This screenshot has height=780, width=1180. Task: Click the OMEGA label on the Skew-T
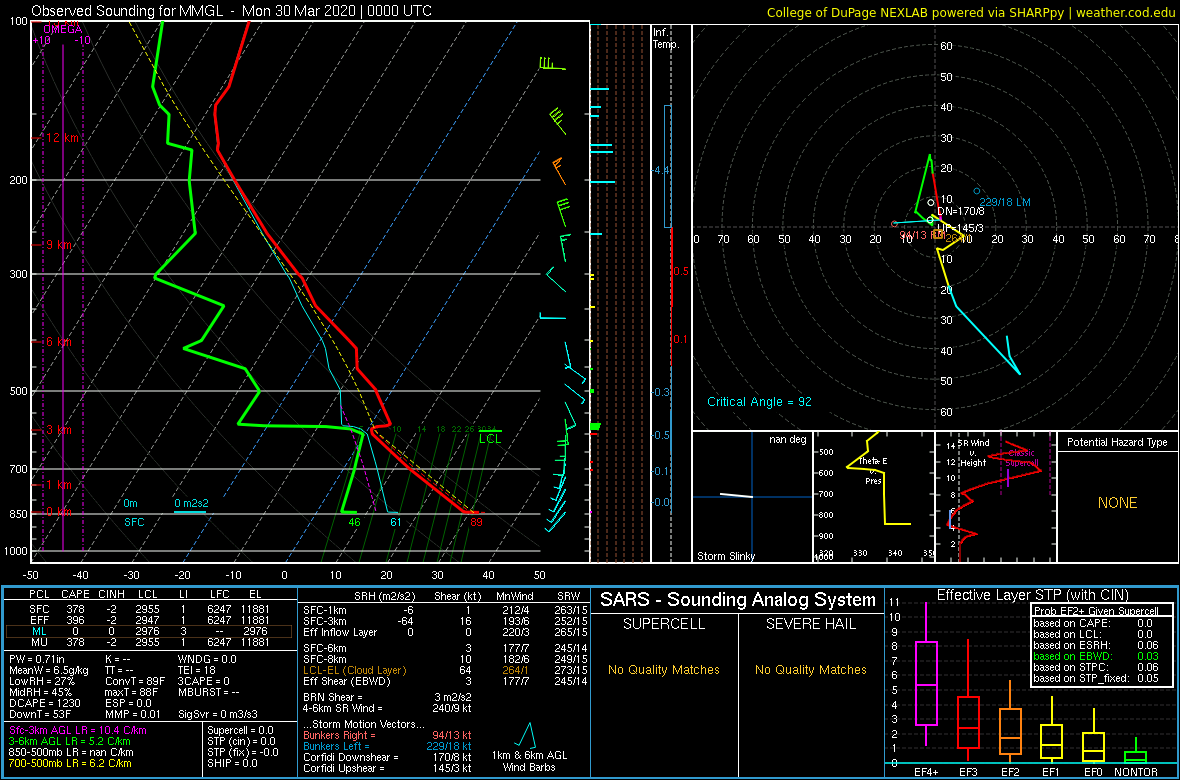(x=62, y=29)
